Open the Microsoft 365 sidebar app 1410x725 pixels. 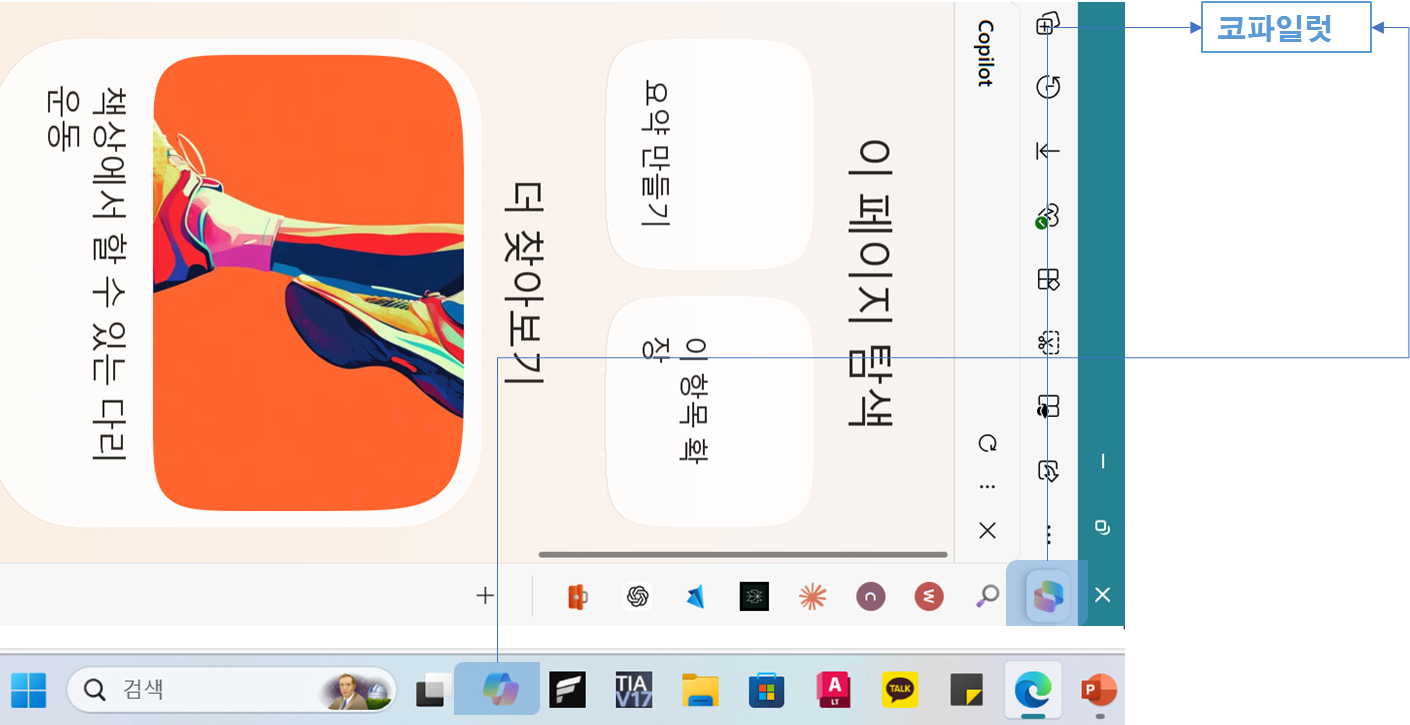click(x=577, y=597)
